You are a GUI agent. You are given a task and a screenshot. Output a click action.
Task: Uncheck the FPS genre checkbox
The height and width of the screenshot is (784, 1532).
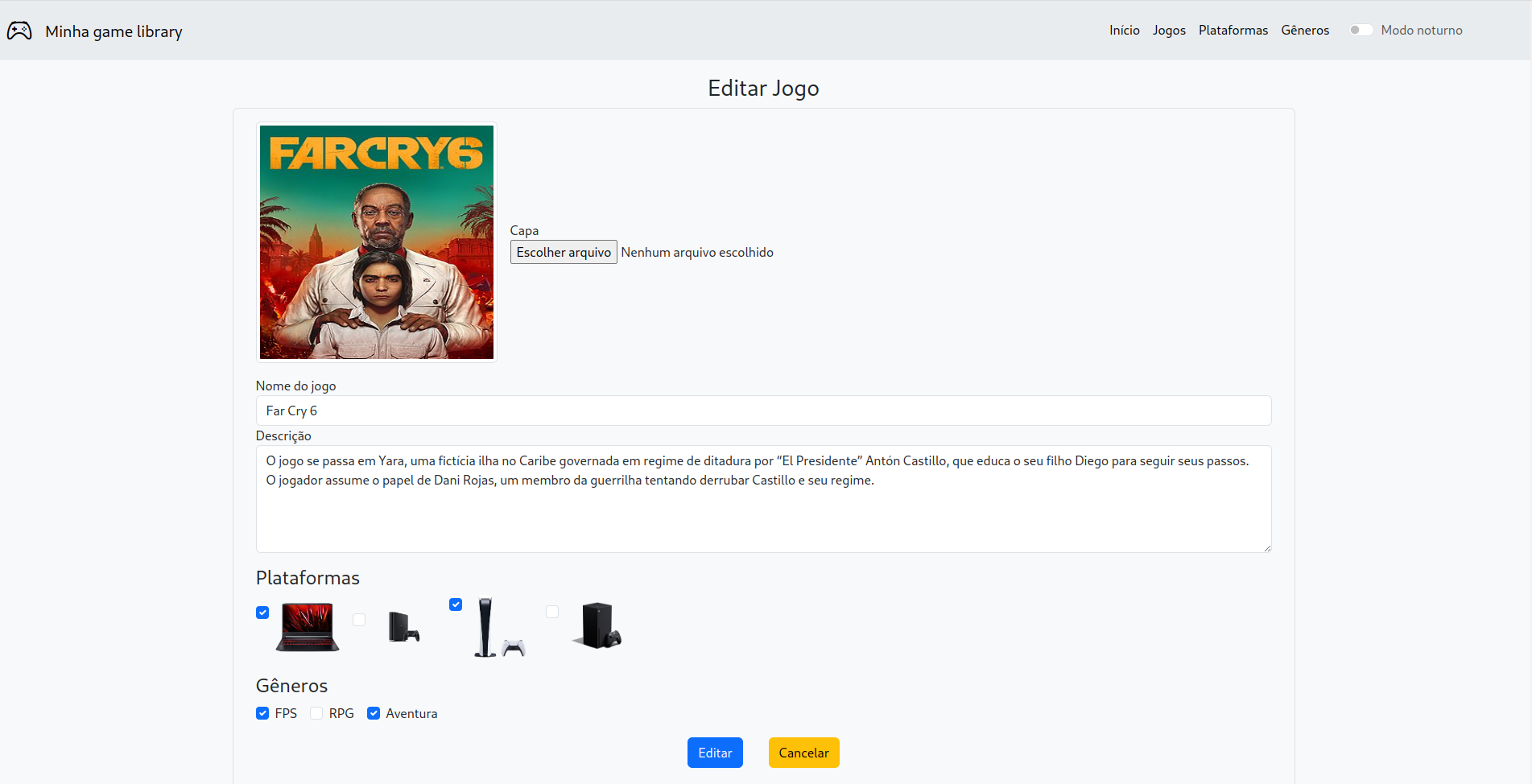(262, 713)
